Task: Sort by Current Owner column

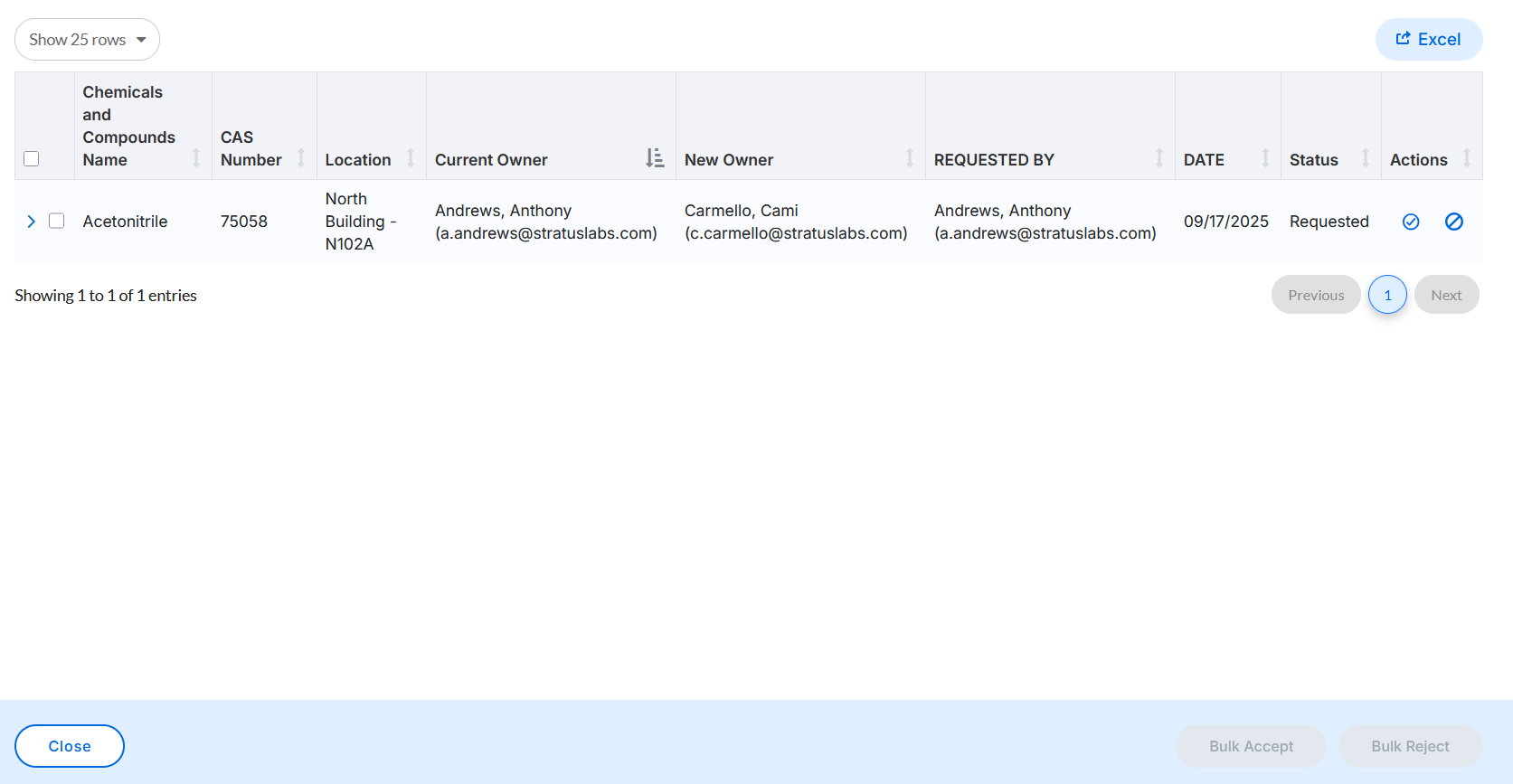Action: 551,126
